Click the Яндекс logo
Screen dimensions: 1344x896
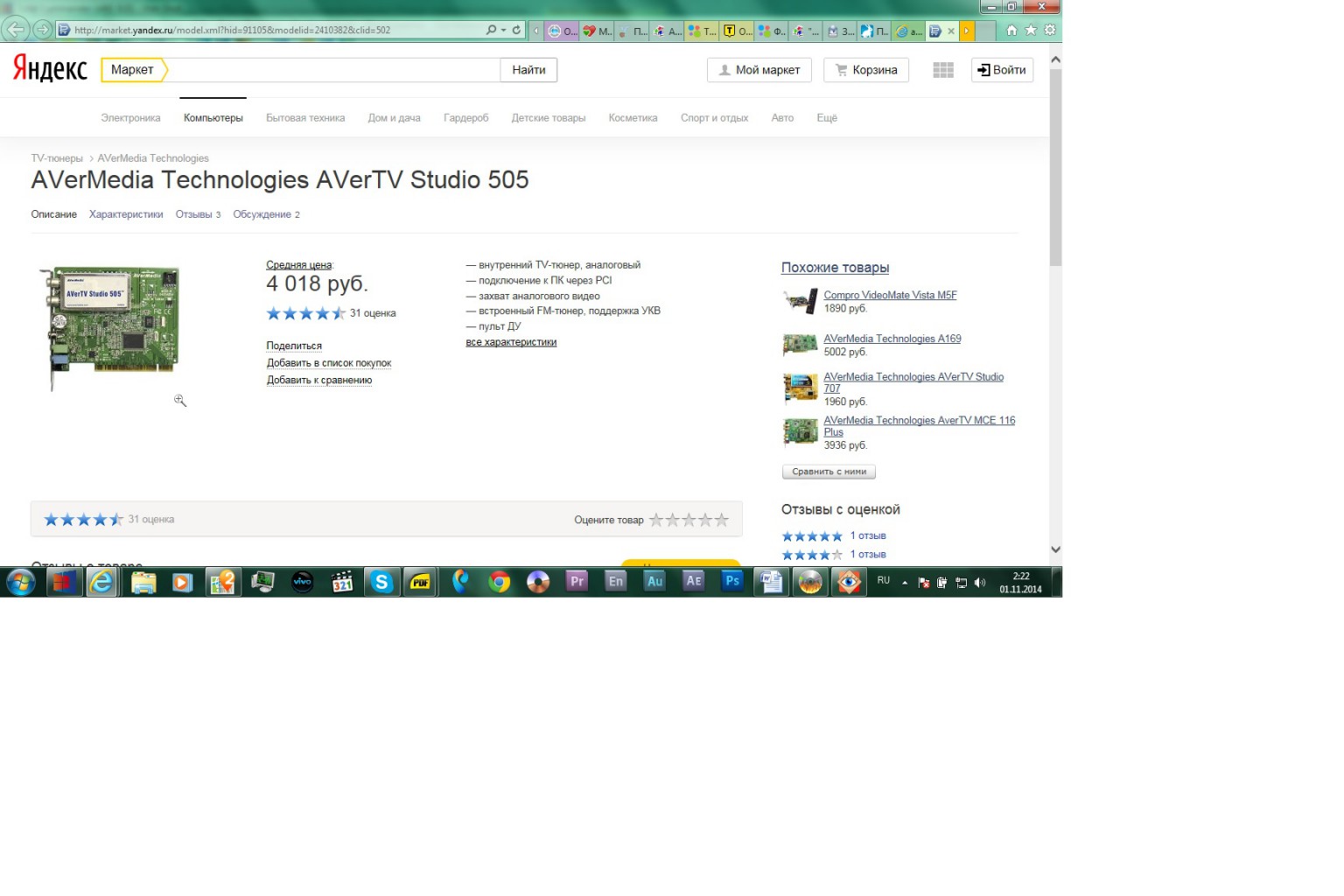(50, 68)
